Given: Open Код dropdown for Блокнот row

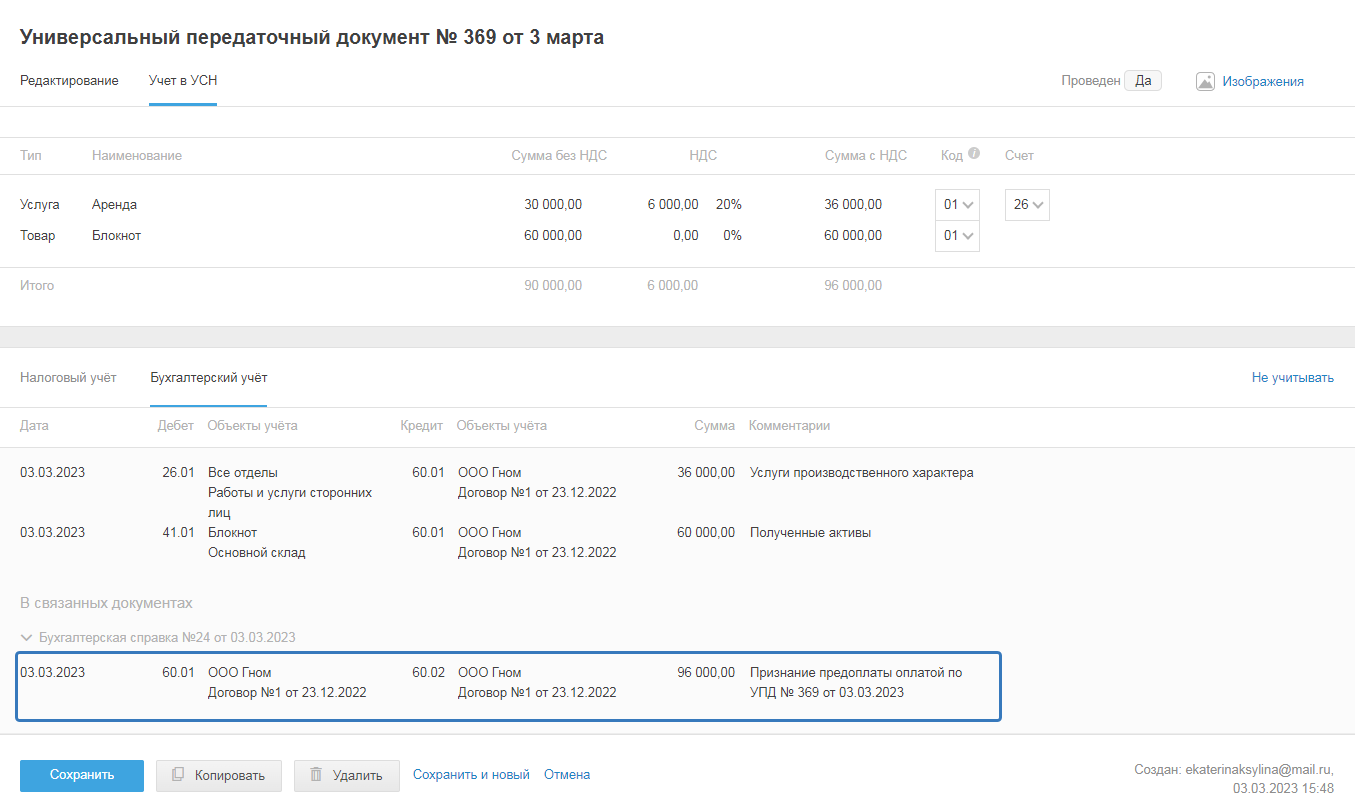Looking at the screenshot, I should pos(957,236).
